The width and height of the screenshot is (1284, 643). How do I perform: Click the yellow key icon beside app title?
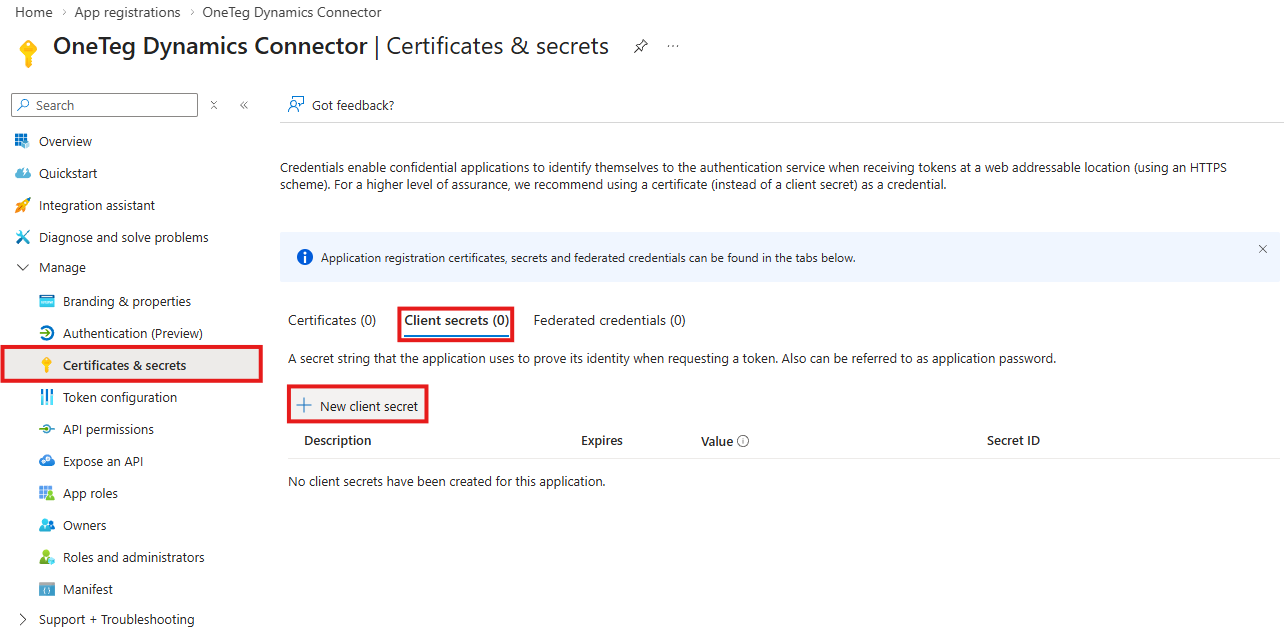pyautogui.click(x=28, y=53)
